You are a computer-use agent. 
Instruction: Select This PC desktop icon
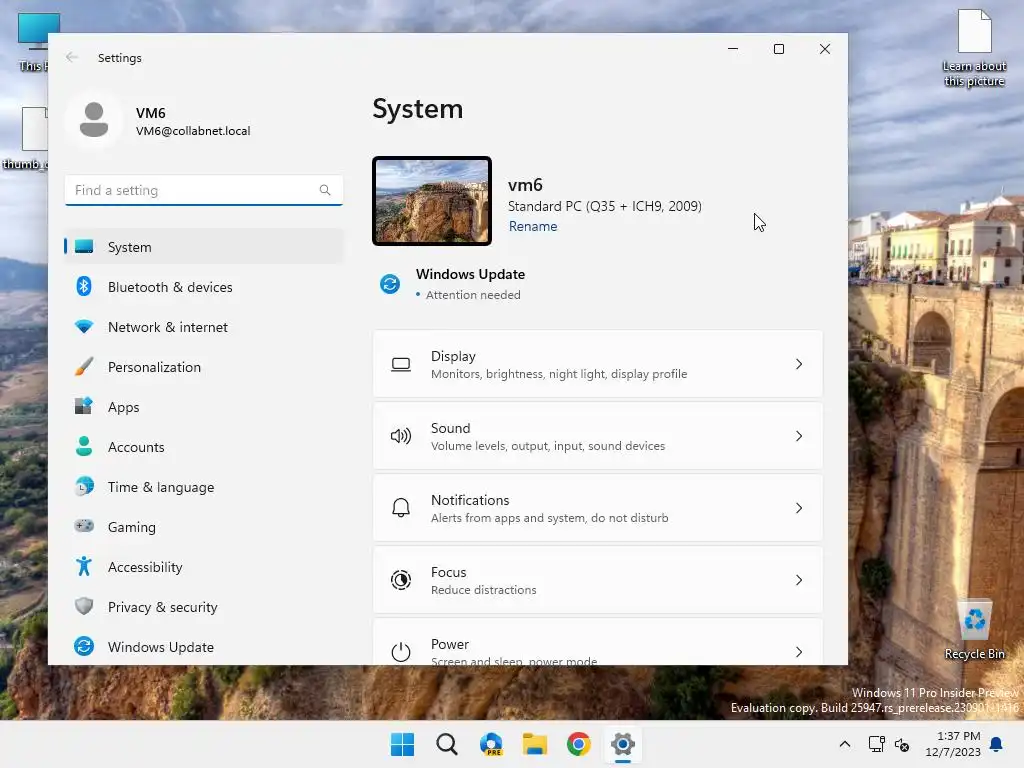34,42
